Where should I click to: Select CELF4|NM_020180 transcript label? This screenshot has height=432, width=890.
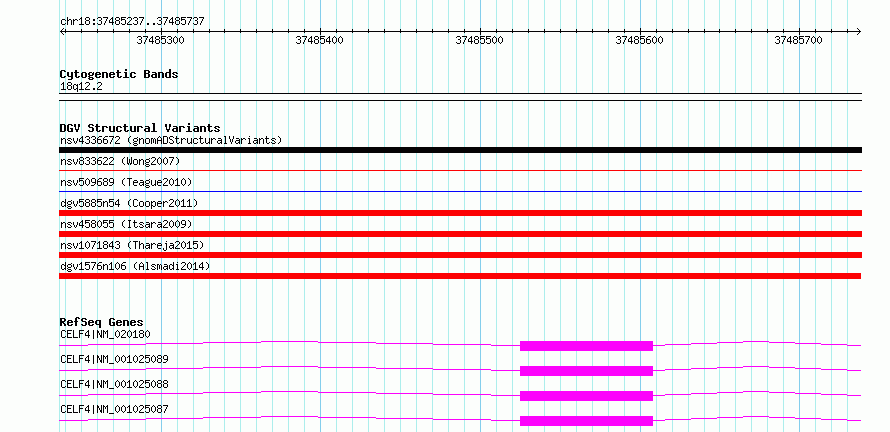tap(106, 334)
